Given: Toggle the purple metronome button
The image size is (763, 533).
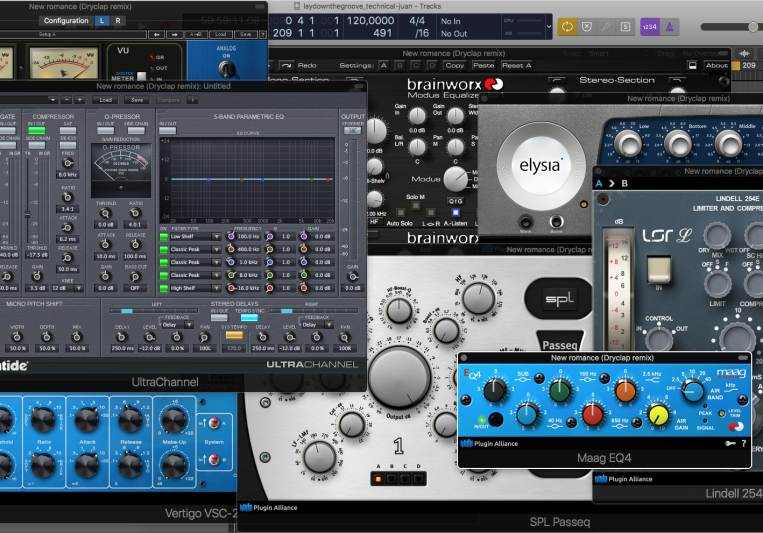Looking at the screenshot, I should [670, 27].
